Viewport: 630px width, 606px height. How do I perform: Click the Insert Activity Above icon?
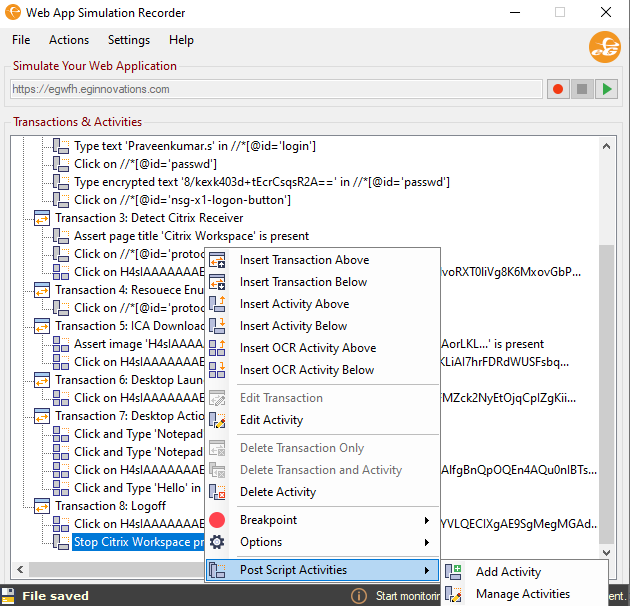[217, 304]
